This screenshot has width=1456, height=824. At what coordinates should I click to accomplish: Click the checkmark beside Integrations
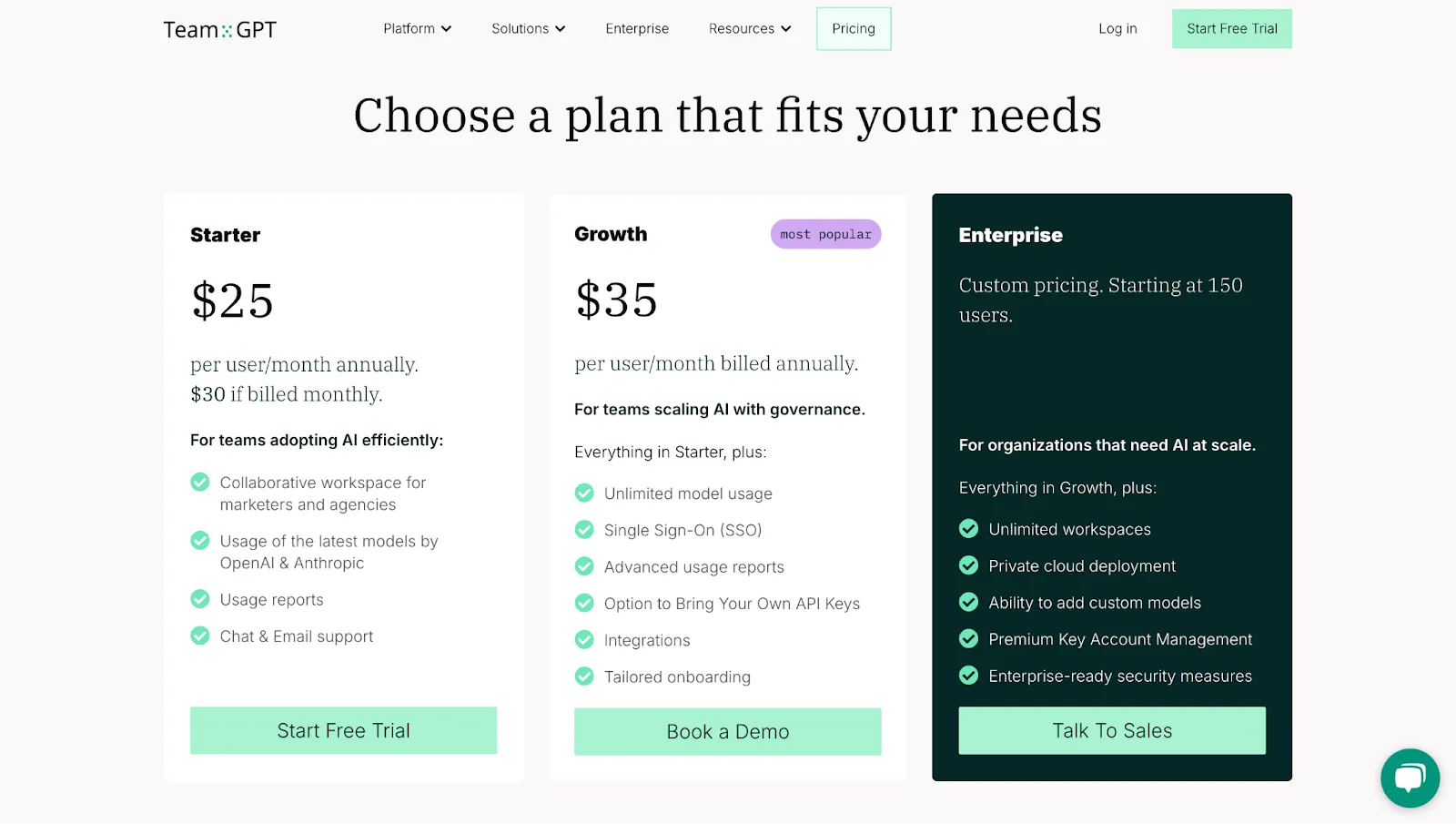pos(583,639)
